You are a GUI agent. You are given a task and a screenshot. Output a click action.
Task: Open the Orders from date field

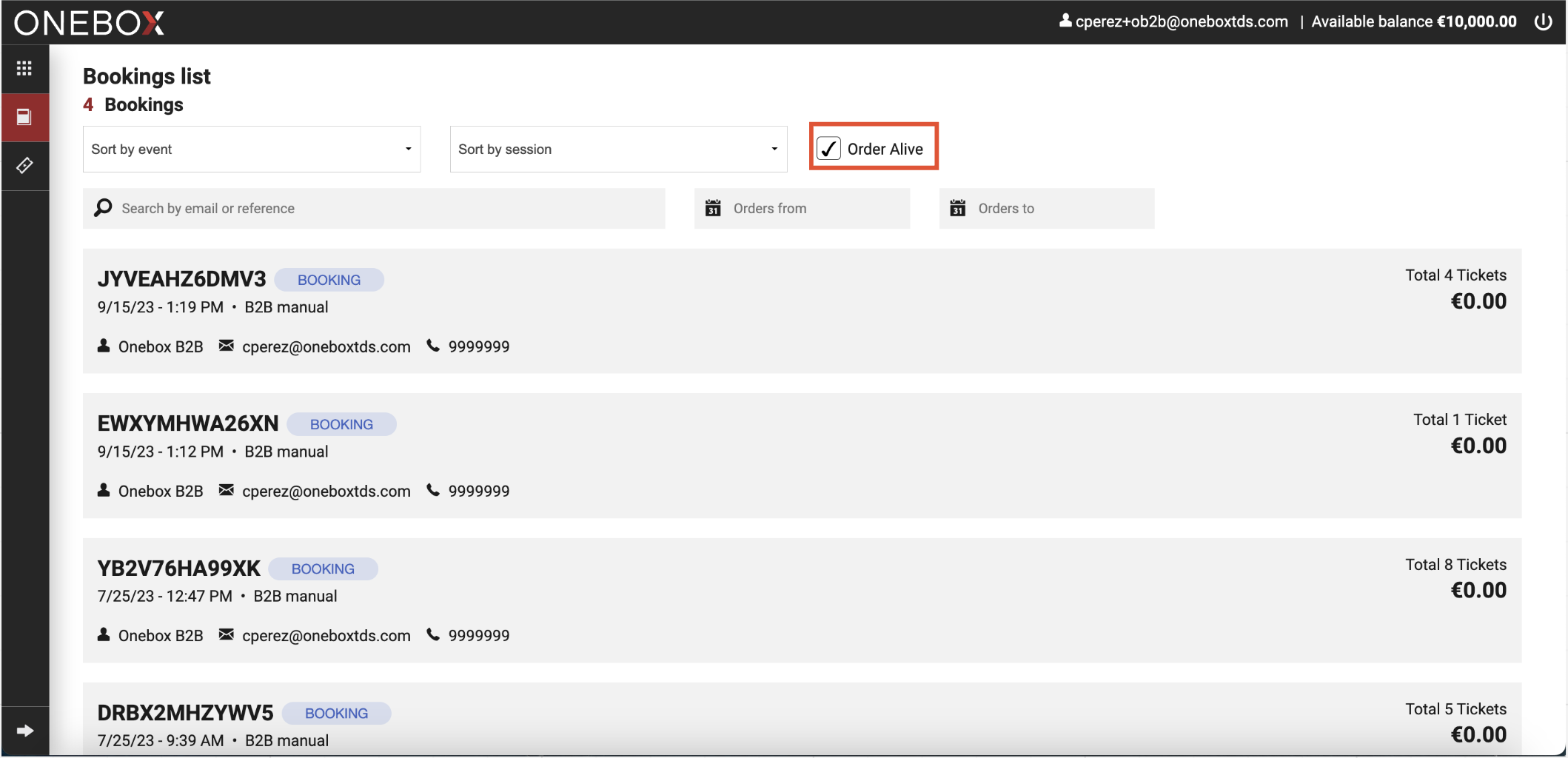(802, 208)
